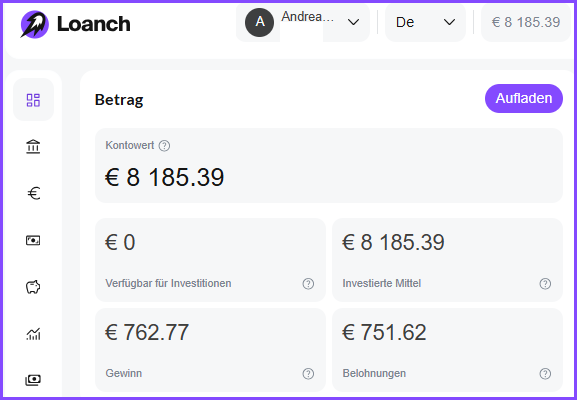Screen dimensions: 577x400
Task: Click the user avatar with letter A
Action: tap(259, 22)
